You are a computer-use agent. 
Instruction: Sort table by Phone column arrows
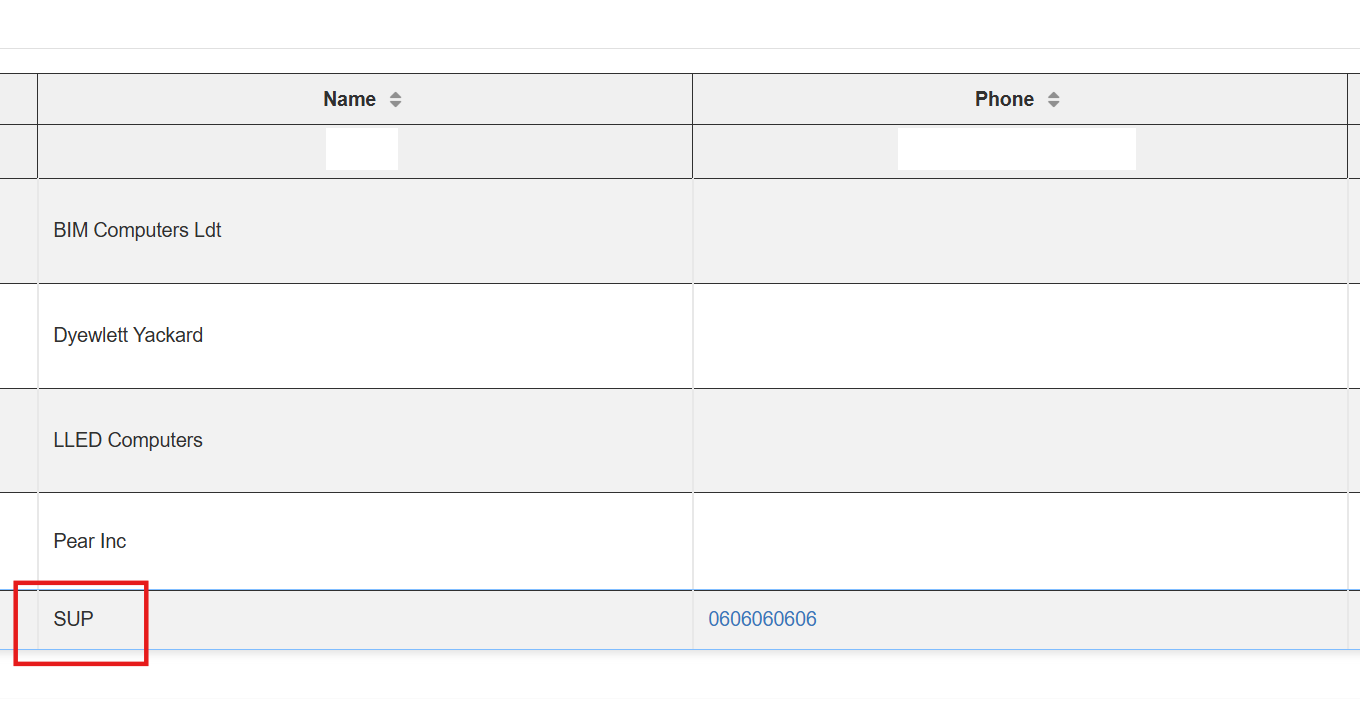[1054, 99]
